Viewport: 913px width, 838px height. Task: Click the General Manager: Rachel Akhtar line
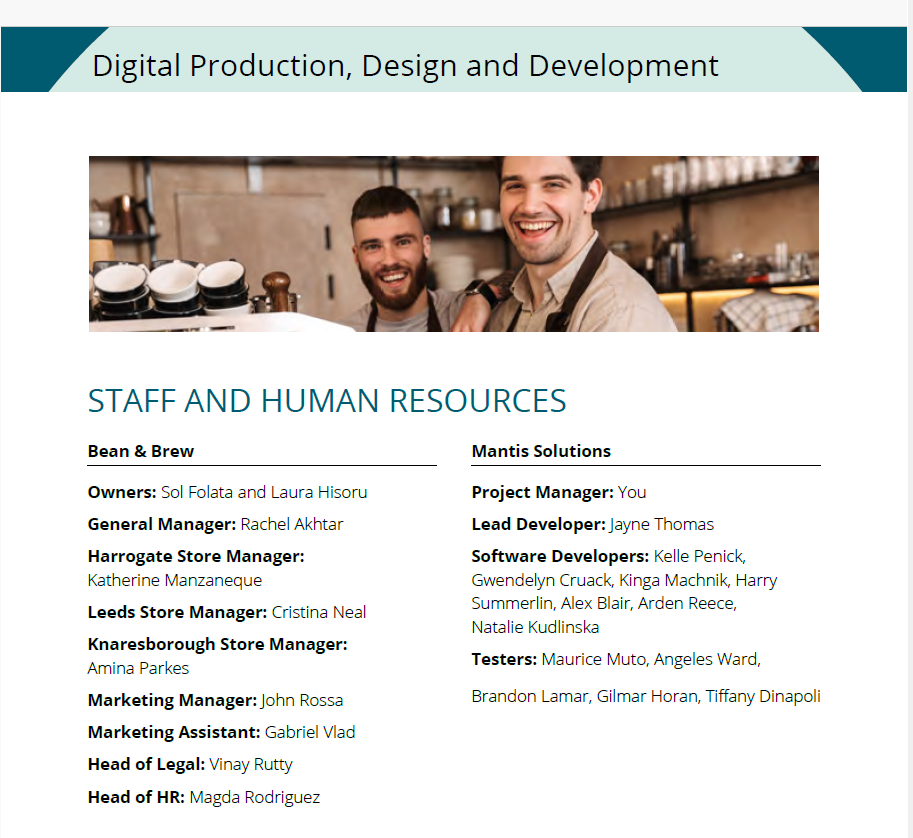[215, 524]
